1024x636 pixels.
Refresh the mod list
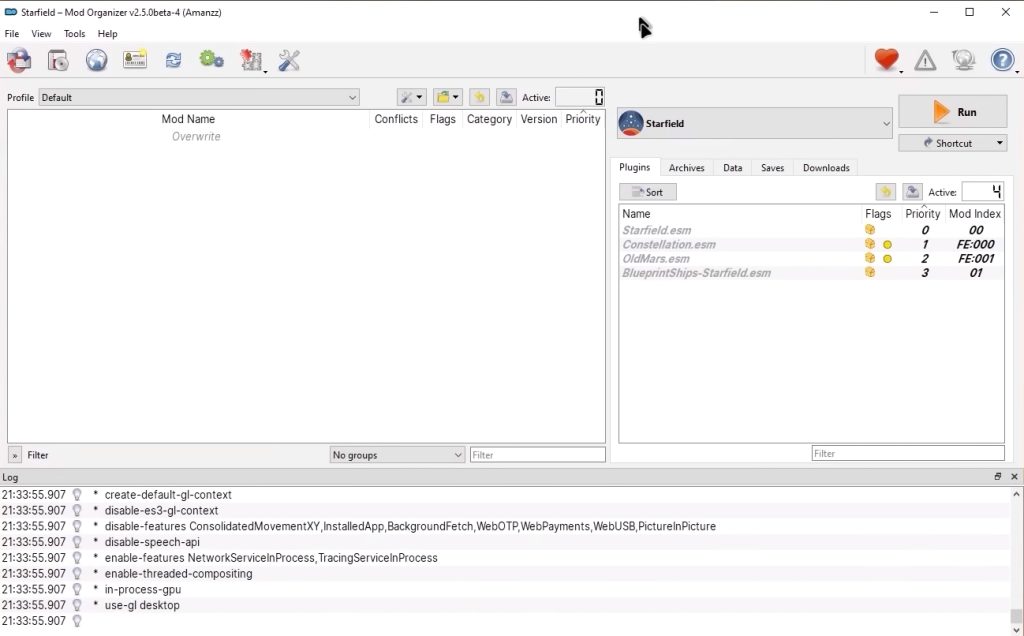173,60
